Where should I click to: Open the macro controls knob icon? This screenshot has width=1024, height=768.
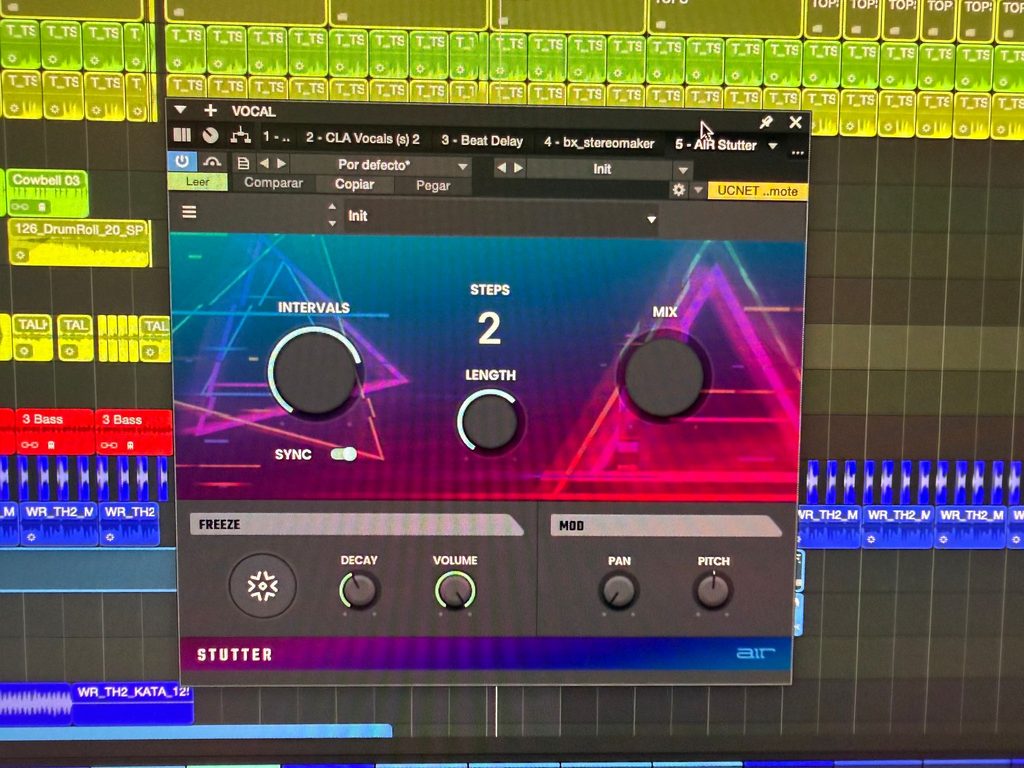coord(210,135)
